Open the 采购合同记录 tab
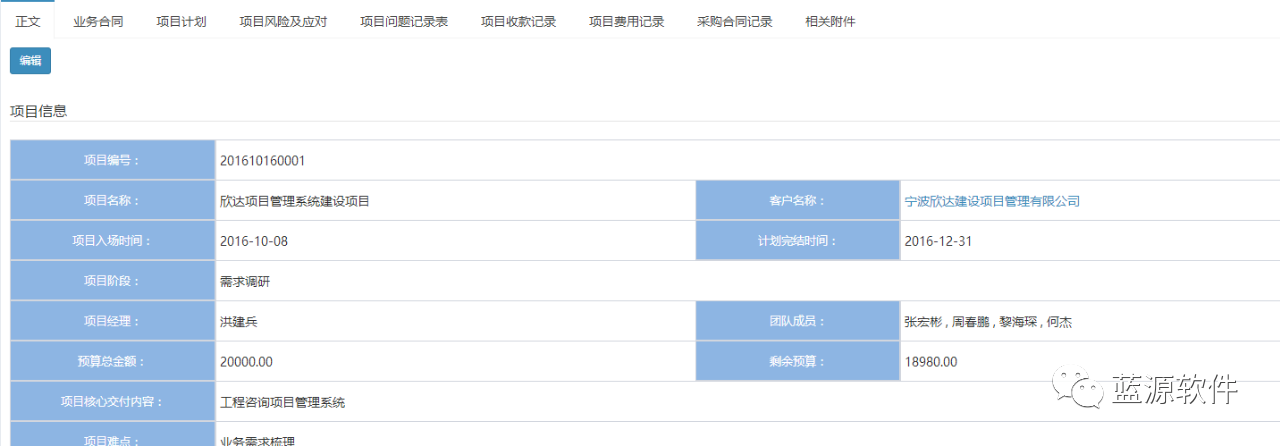Screen dimensions: 1280x446 pyautogui.click(x=734, y=21)
